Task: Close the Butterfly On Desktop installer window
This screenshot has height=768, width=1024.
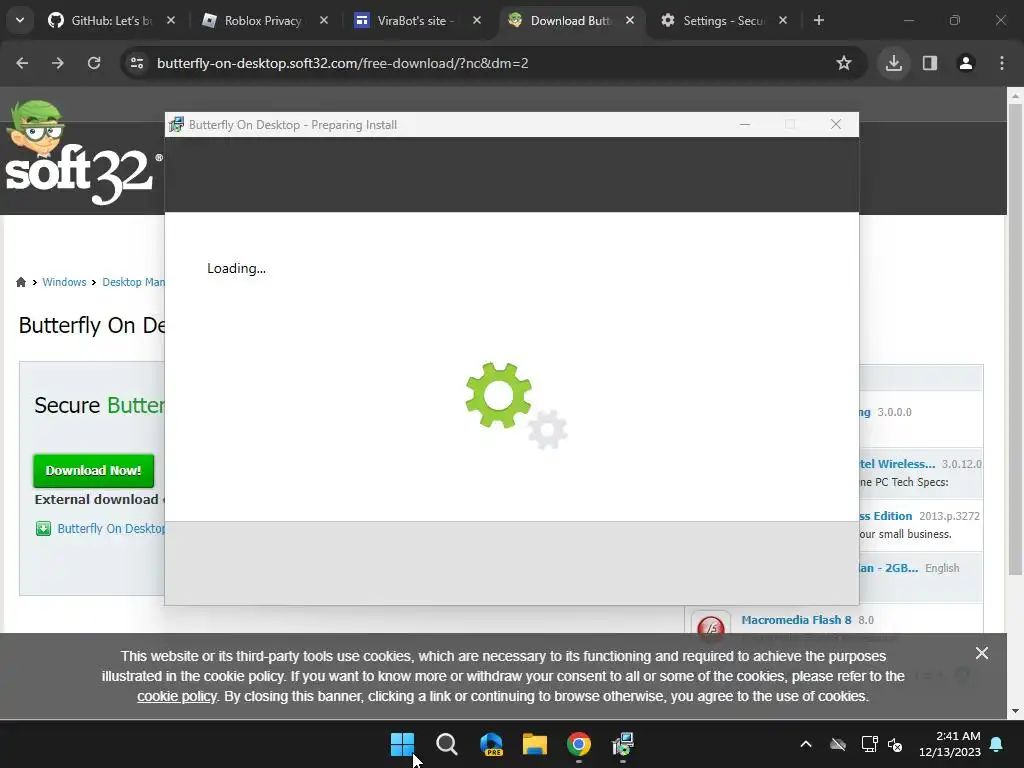Action: (x=836, y=124)
